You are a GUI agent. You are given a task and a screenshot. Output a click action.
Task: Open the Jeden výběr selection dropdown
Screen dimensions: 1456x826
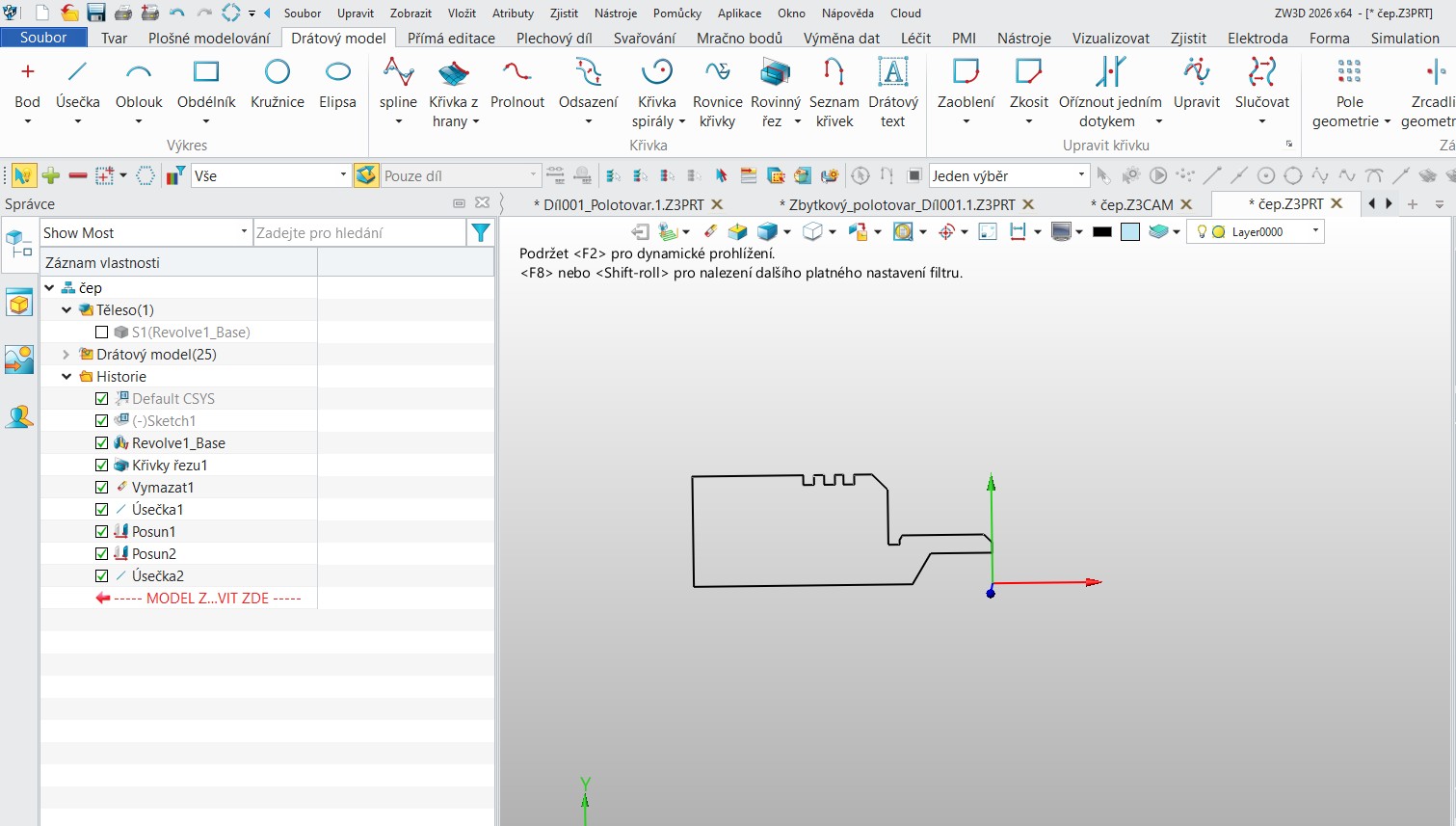pyautogui.click(x=1008, y=175)
